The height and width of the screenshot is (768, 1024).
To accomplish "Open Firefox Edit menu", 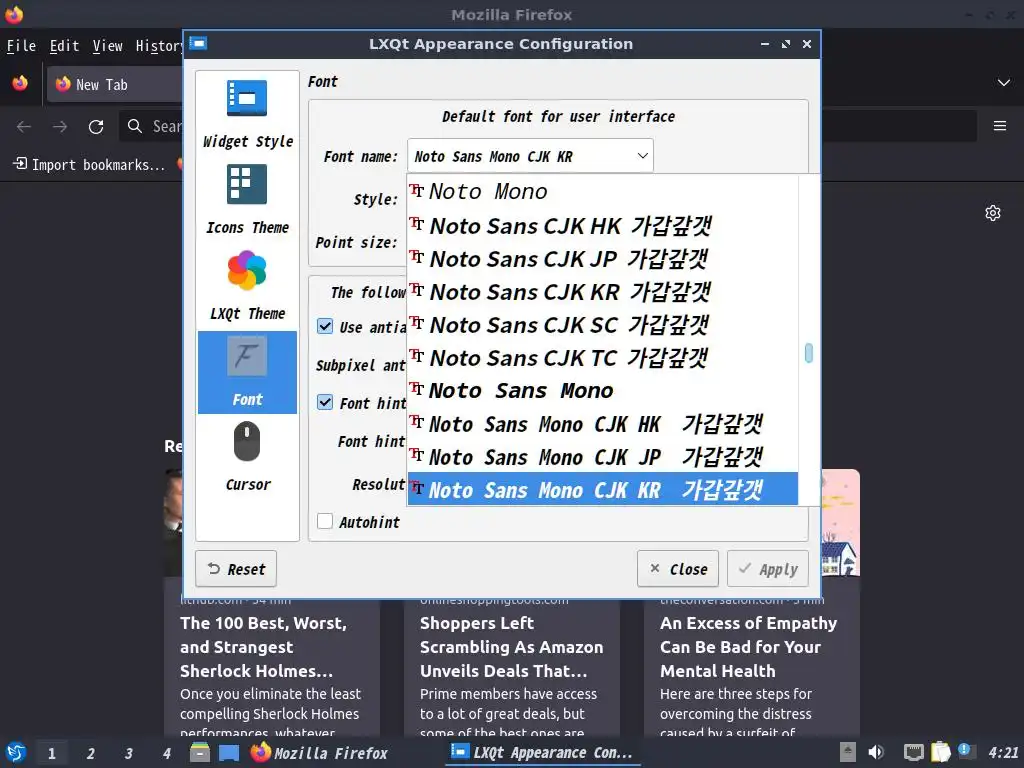I will tap(64, 46).
